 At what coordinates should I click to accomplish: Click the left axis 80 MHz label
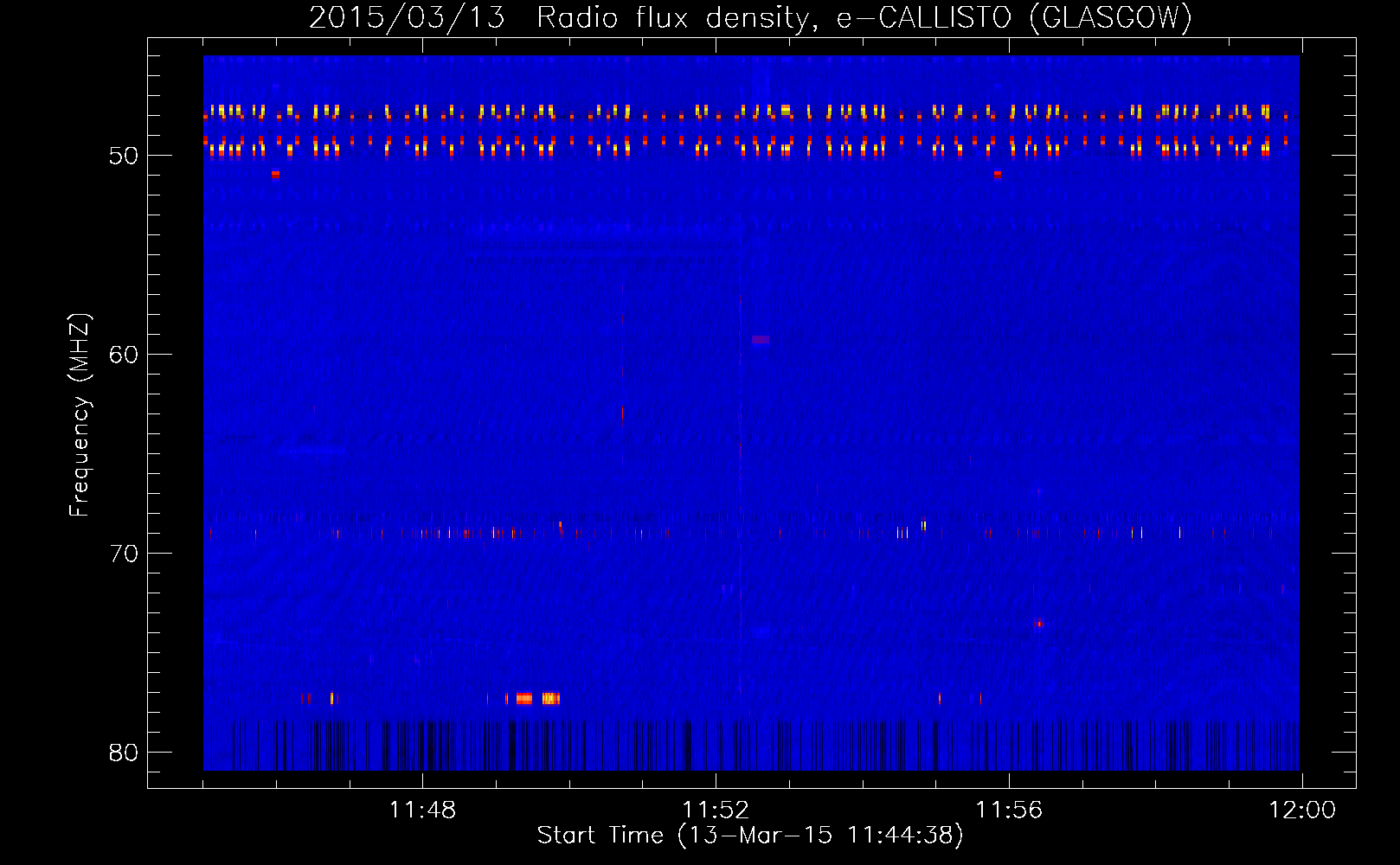click(x=124, y=753)
